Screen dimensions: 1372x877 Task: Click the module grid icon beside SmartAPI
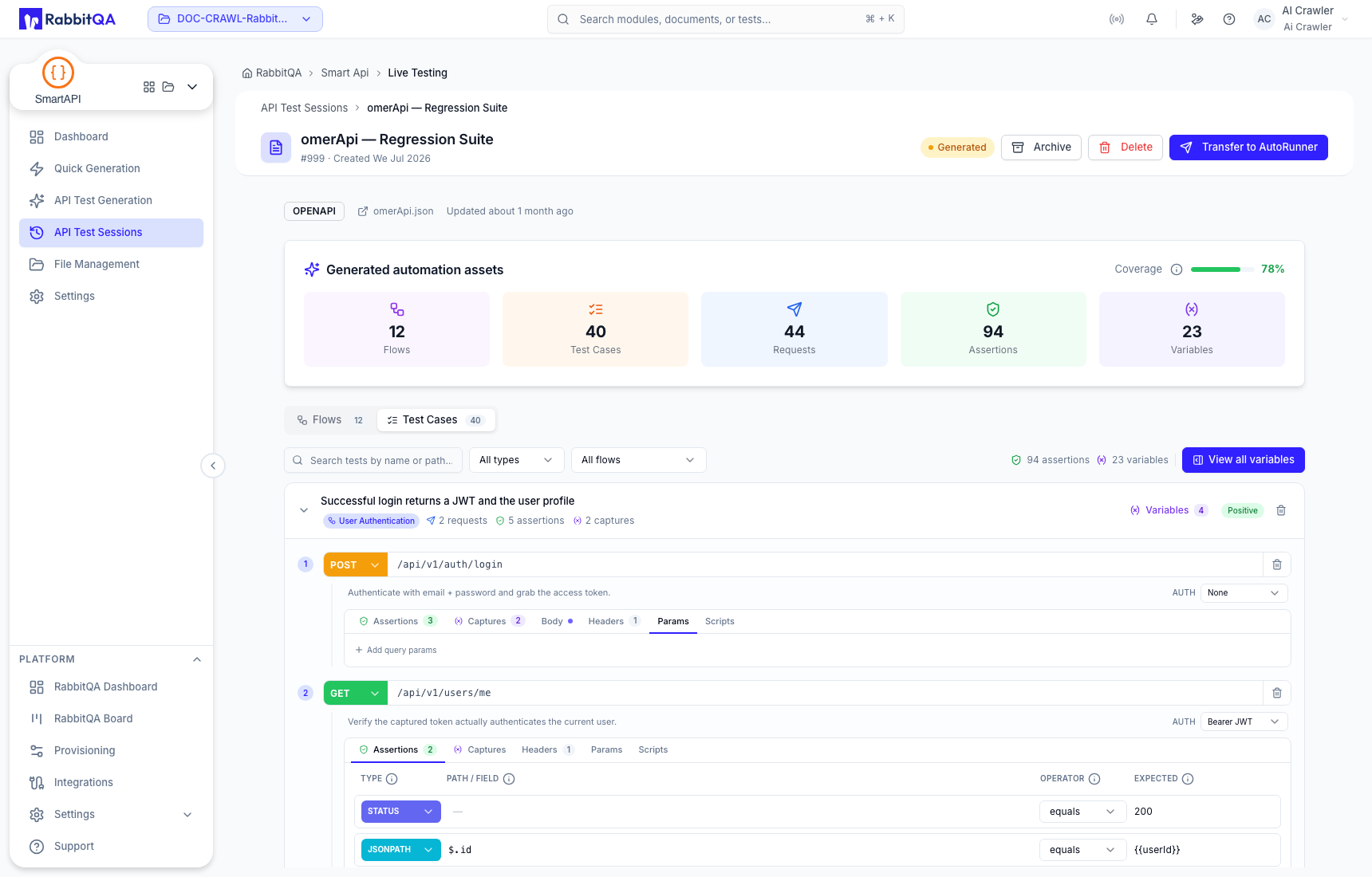149,87
